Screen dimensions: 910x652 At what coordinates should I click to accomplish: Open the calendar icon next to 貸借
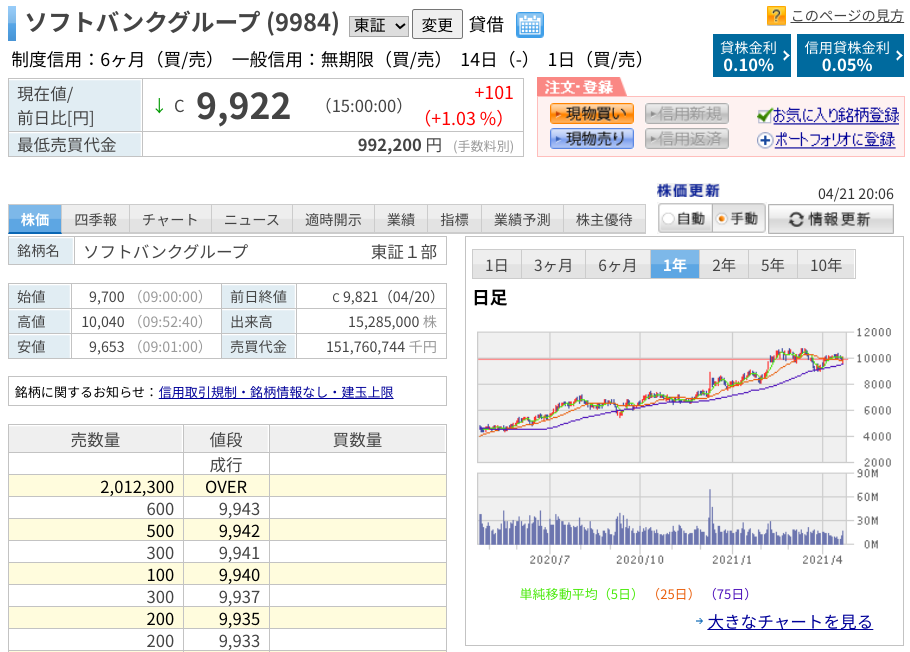[529, 25]
